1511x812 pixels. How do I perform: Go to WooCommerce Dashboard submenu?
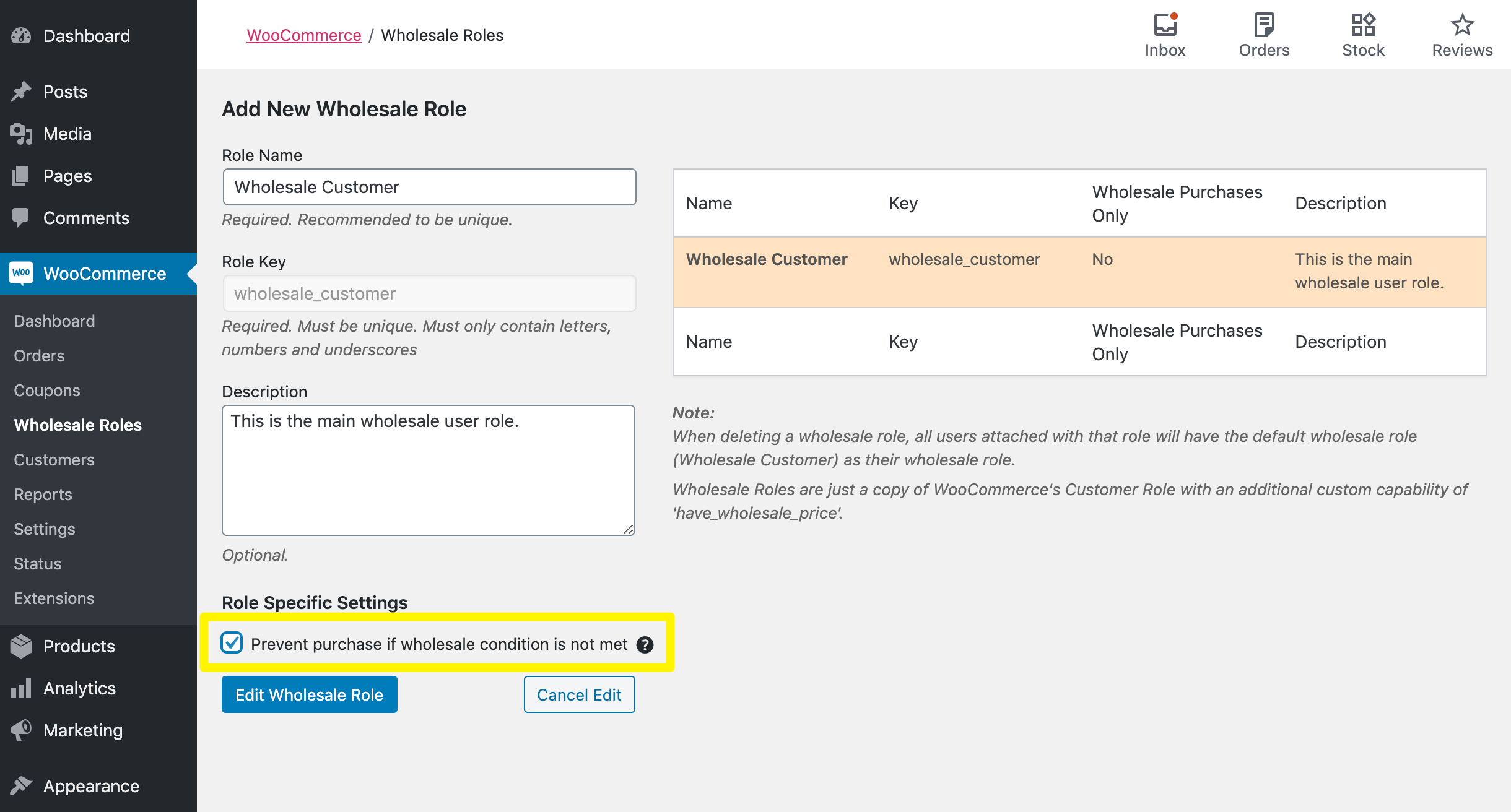tap(54, 321)
